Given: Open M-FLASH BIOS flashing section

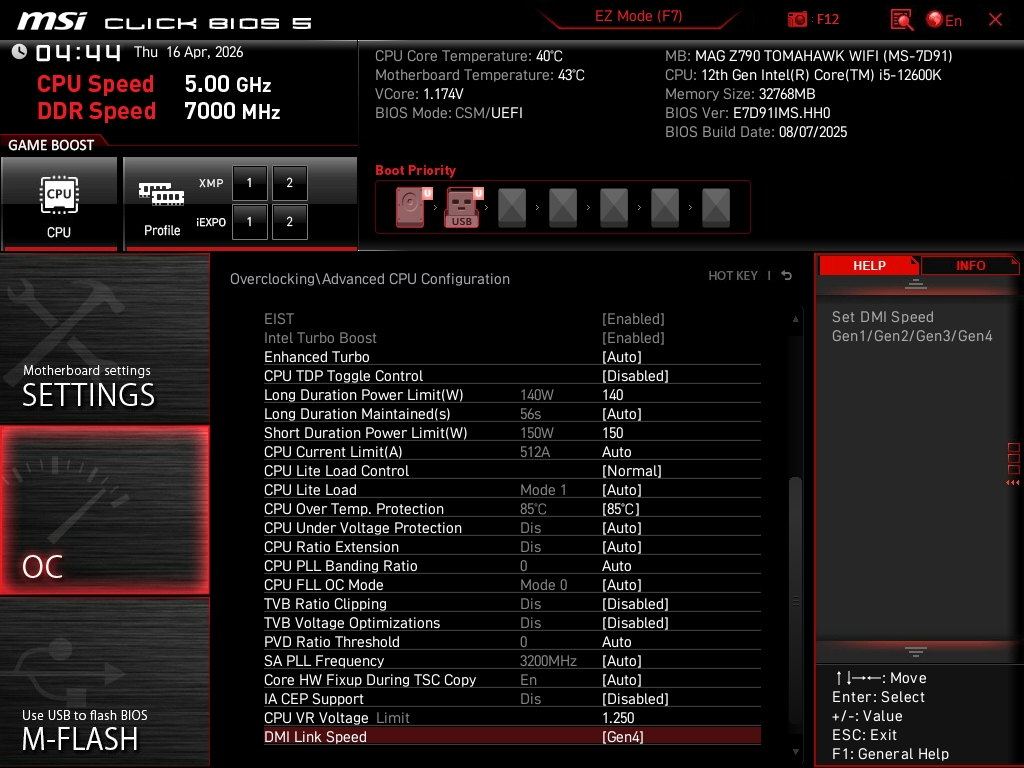Looking at the screenshot, I should tap(104, 682).
